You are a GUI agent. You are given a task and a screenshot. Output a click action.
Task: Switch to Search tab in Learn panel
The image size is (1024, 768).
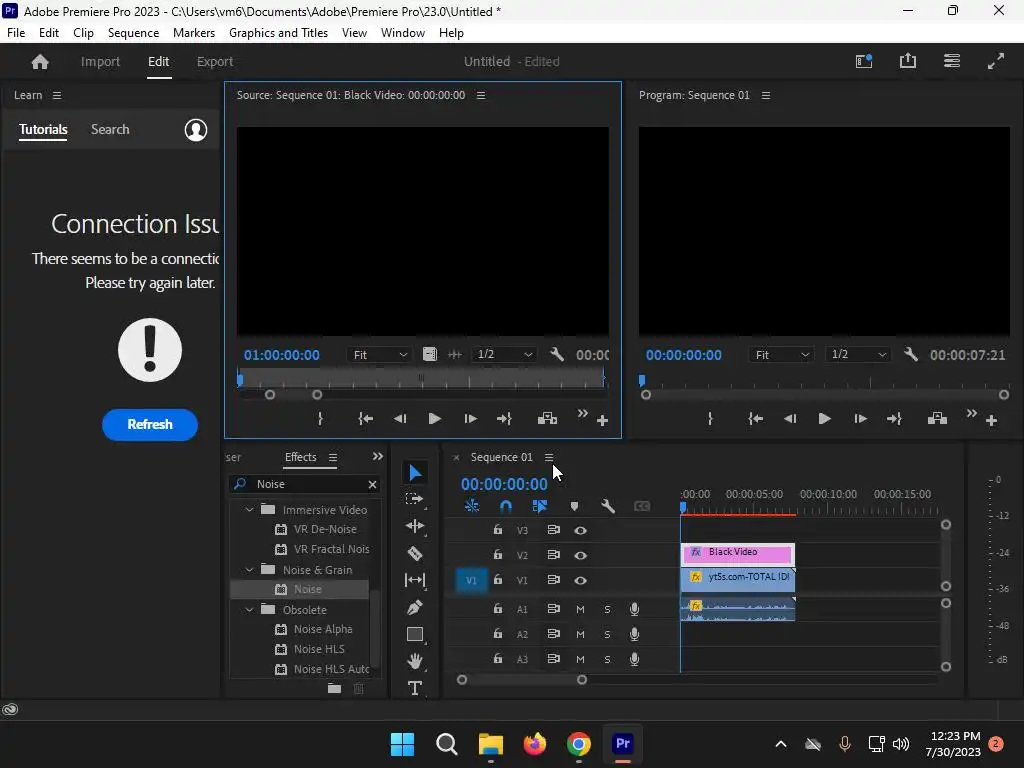point(110,129)
